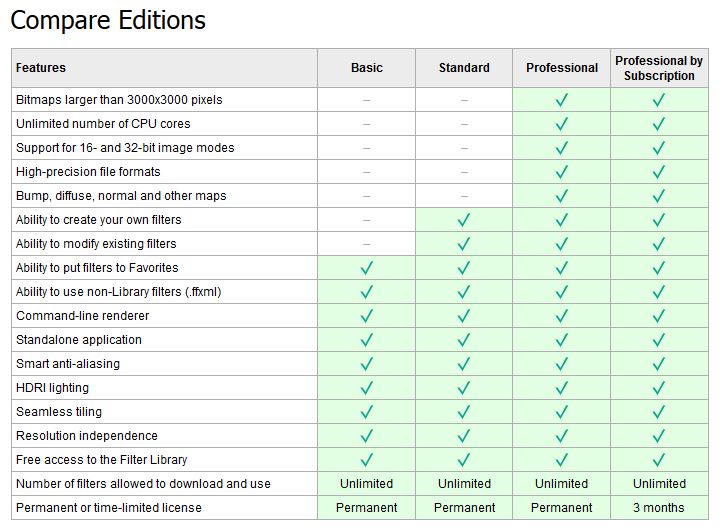The width and height of the screenshot is (725, 531).
Task: Click the 3 months license cell
Action: coord(659,508)
